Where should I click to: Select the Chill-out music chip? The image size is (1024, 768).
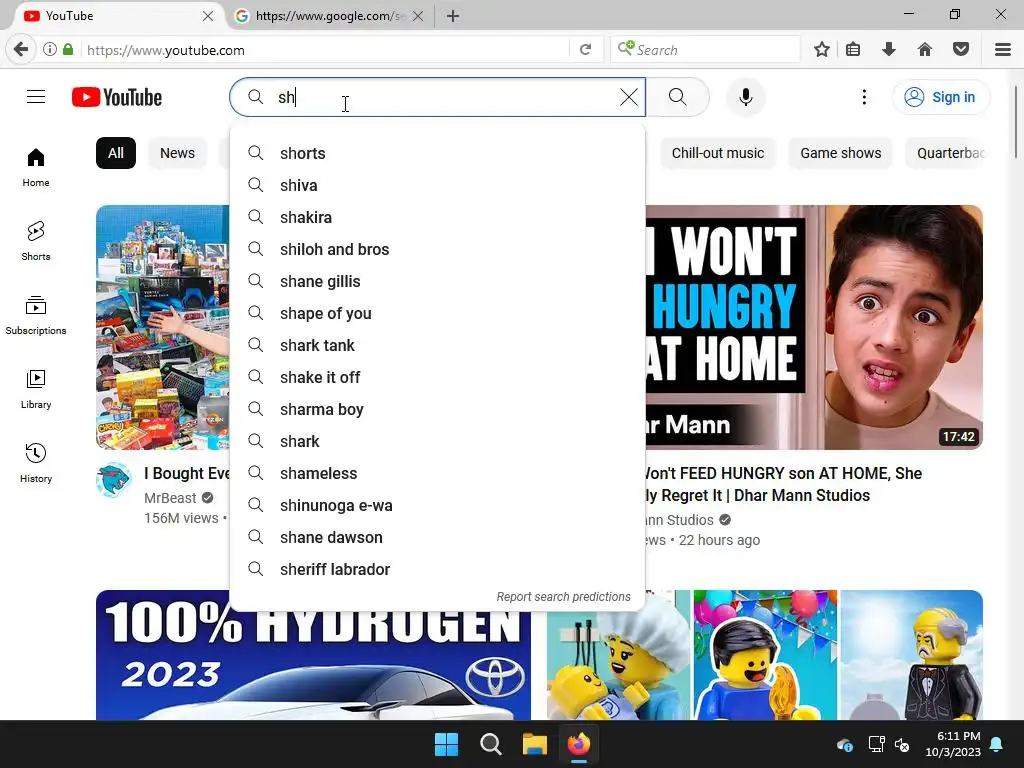pos(718,153)
